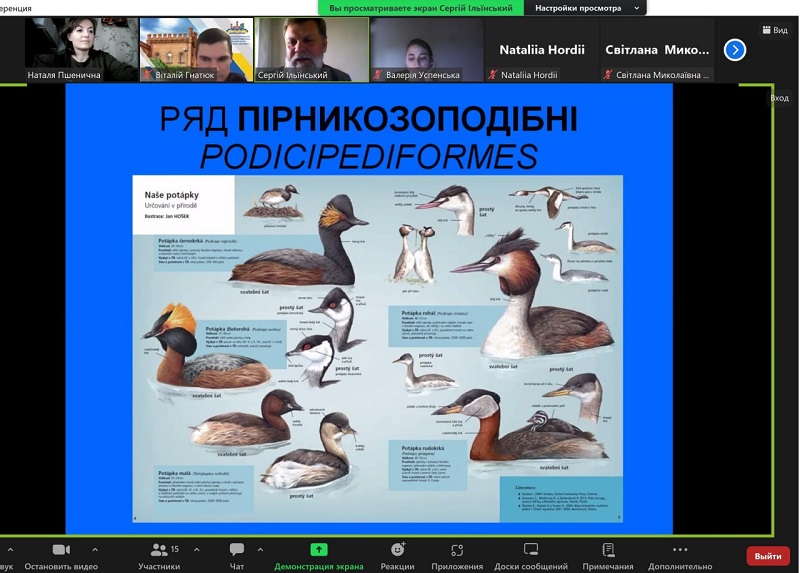Screen dimensions: 800x573
Task: Open Настройки просмотра dropdown
Action: coord(587,8)
